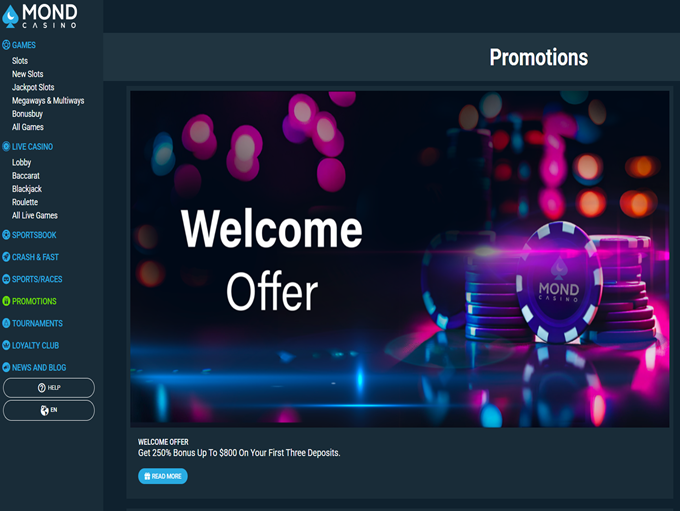Click the Loyalty Club crown icon
The width and height of the screenshot is (680, 511).
[6, 345]
